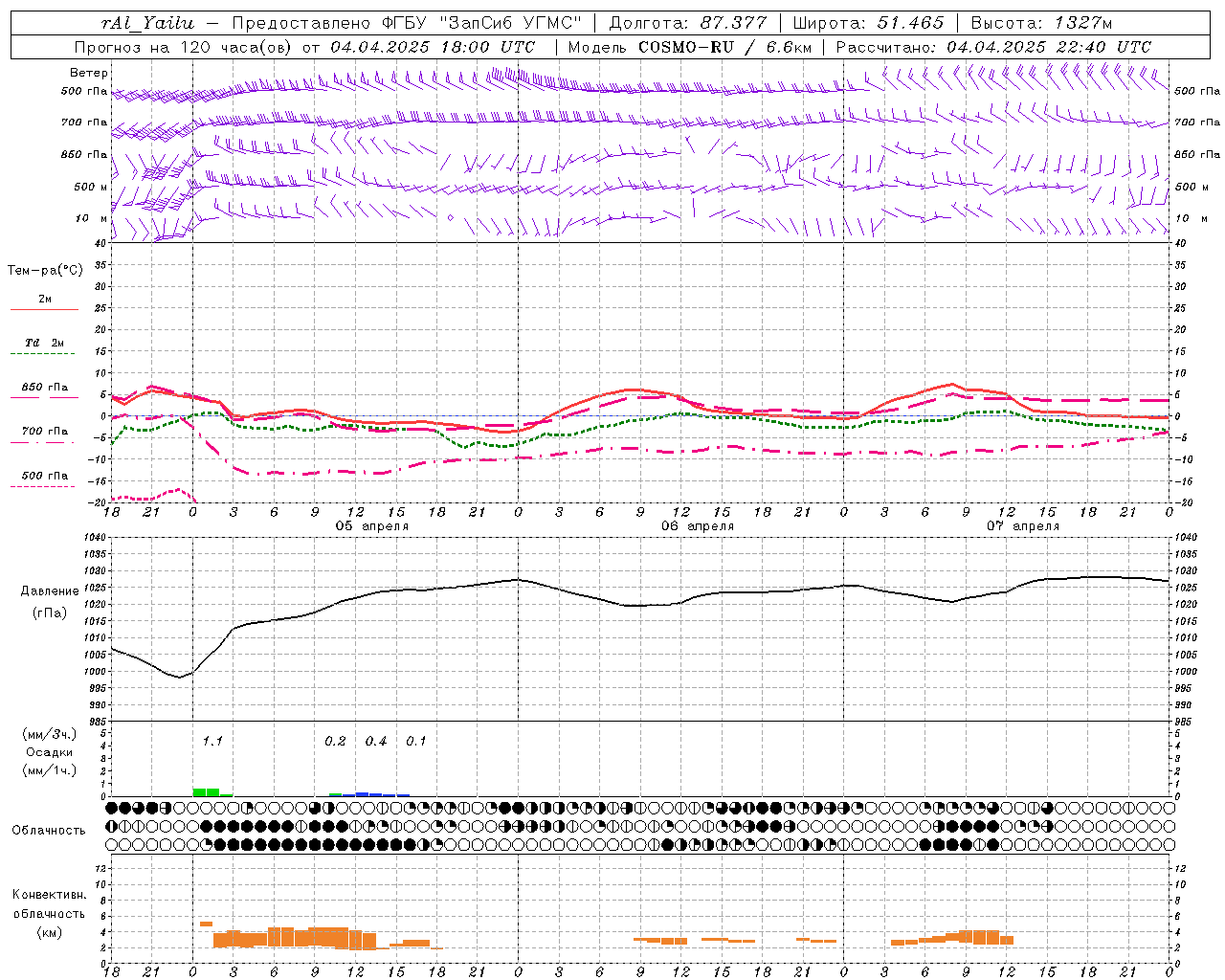Click forecast start time 04.04.2025 18:00 UTC
The width and height of the screenshot is (1225, 980).
[x=433, y=47]
